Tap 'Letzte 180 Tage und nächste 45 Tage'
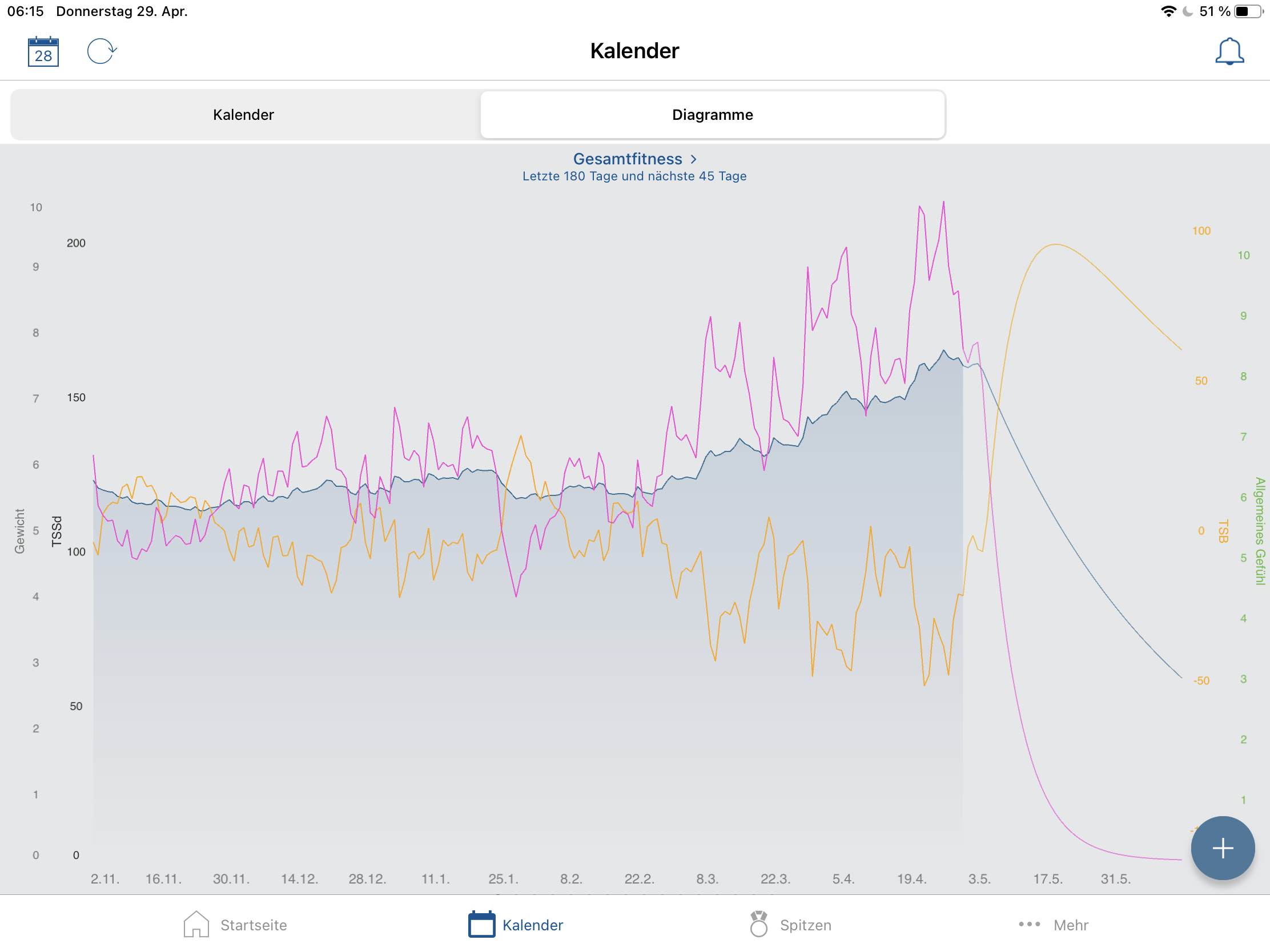 click(634, 176)
